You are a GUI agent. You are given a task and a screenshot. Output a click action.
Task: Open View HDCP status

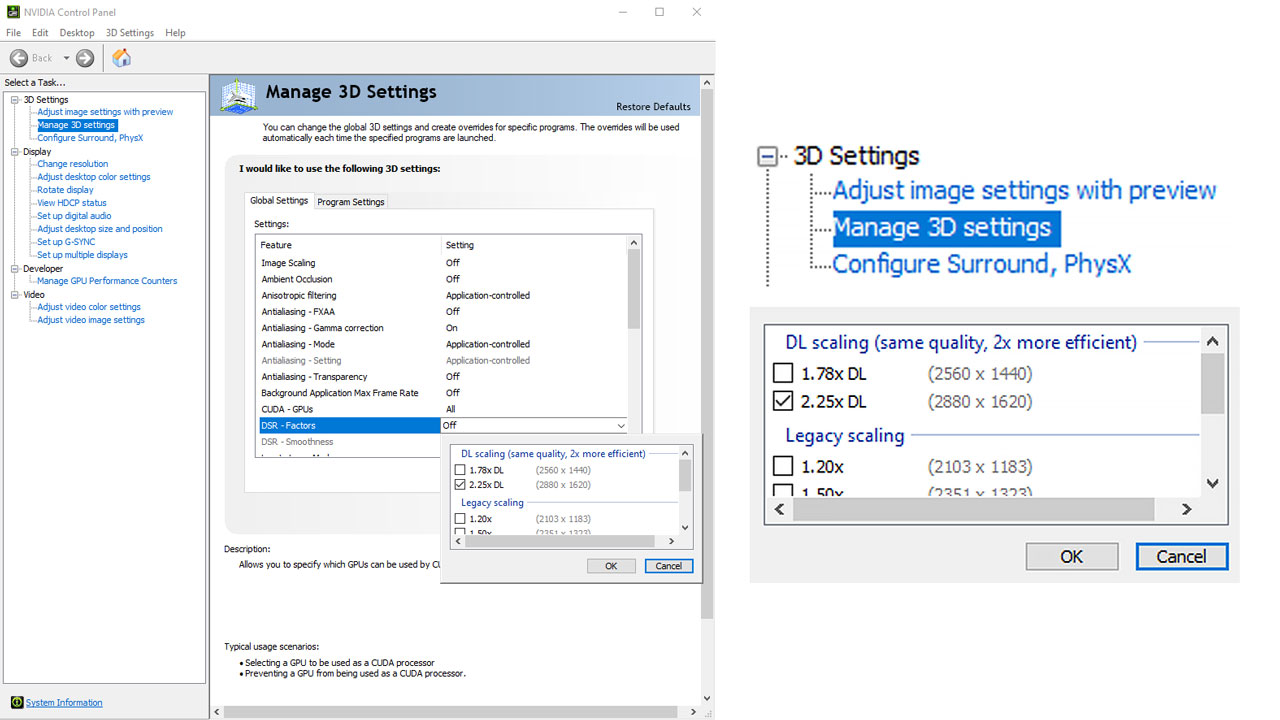71,203
